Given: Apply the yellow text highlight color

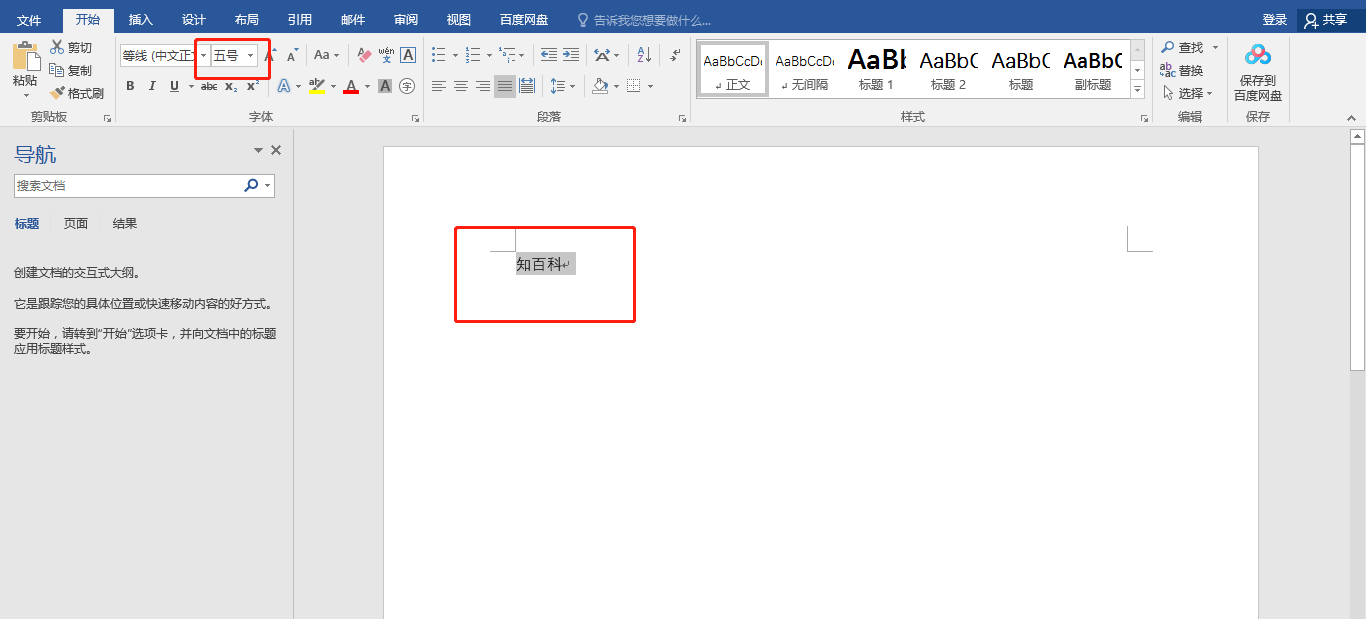Looking at the screenshot, I should coord(317,86).
